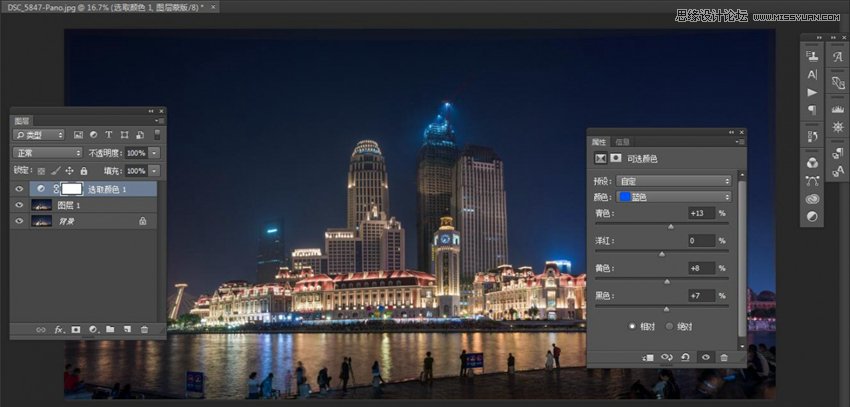Create new adjustment layer icon in Layers panel
This screenshot has height=407, width=850.
tap(92, 329)
